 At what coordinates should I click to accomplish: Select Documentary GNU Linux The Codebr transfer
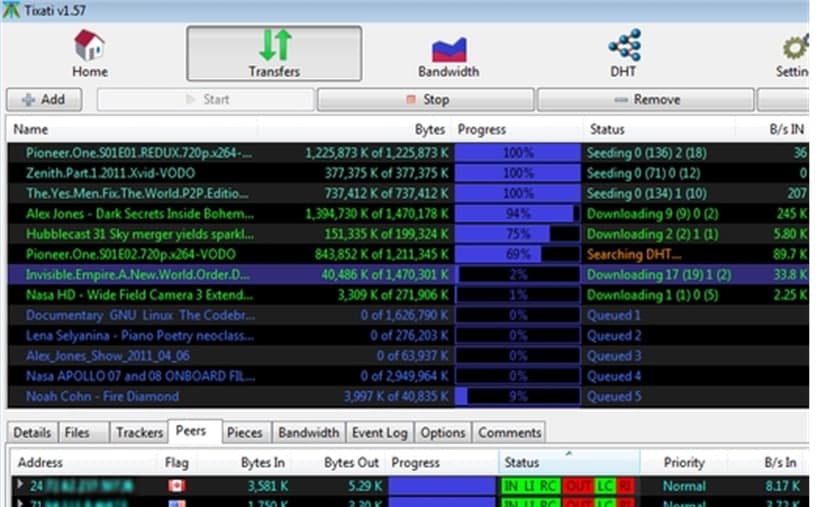click(x=408, y=315)
